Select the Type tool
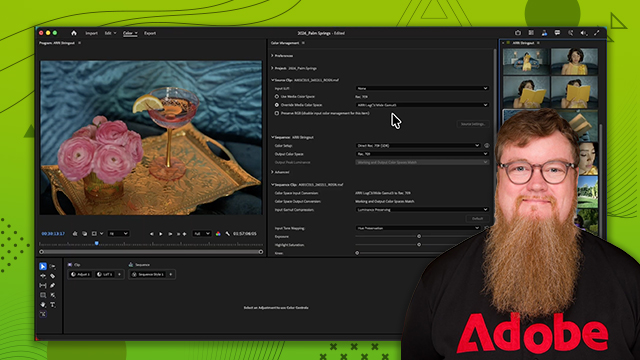Screen dimensions: 640x360 pos(53,304)
